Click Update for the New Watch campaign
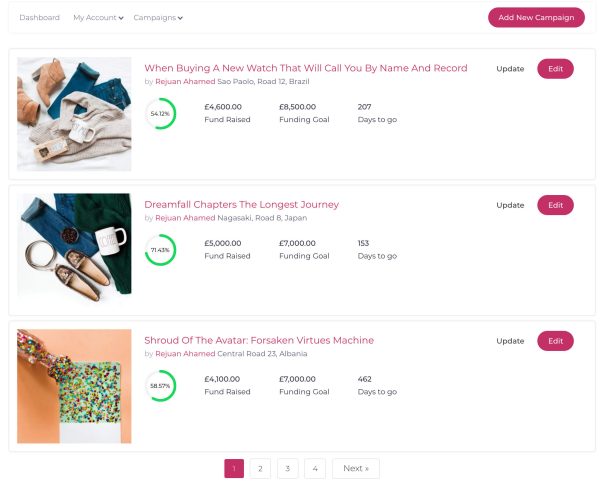This screenshot has height=500, width=600. [510, 68]
